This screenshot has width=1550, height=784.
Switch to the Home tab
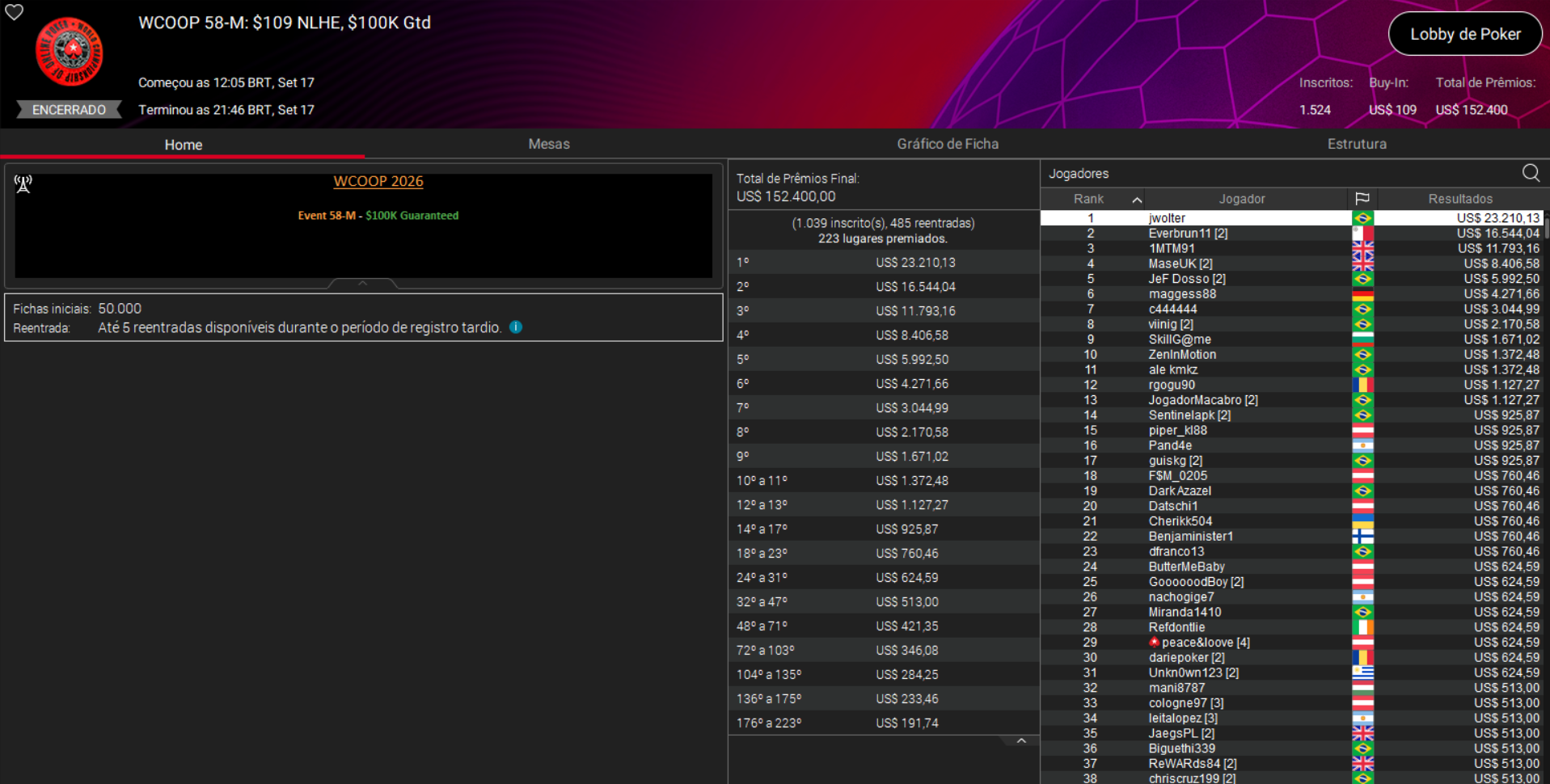tap(184, 145)
